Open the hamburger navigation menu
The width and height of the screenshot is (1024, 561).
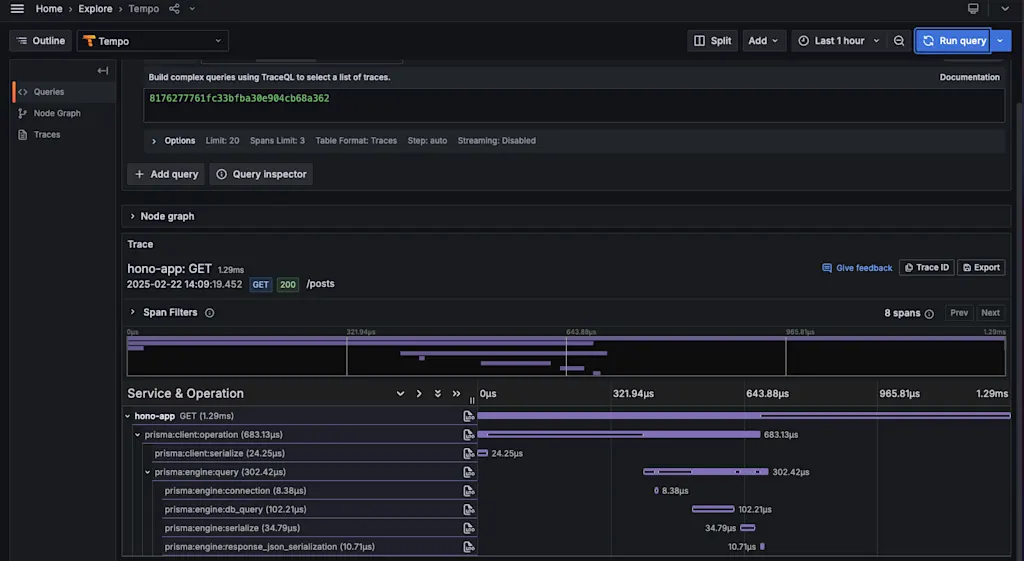(x=17, y=8)
